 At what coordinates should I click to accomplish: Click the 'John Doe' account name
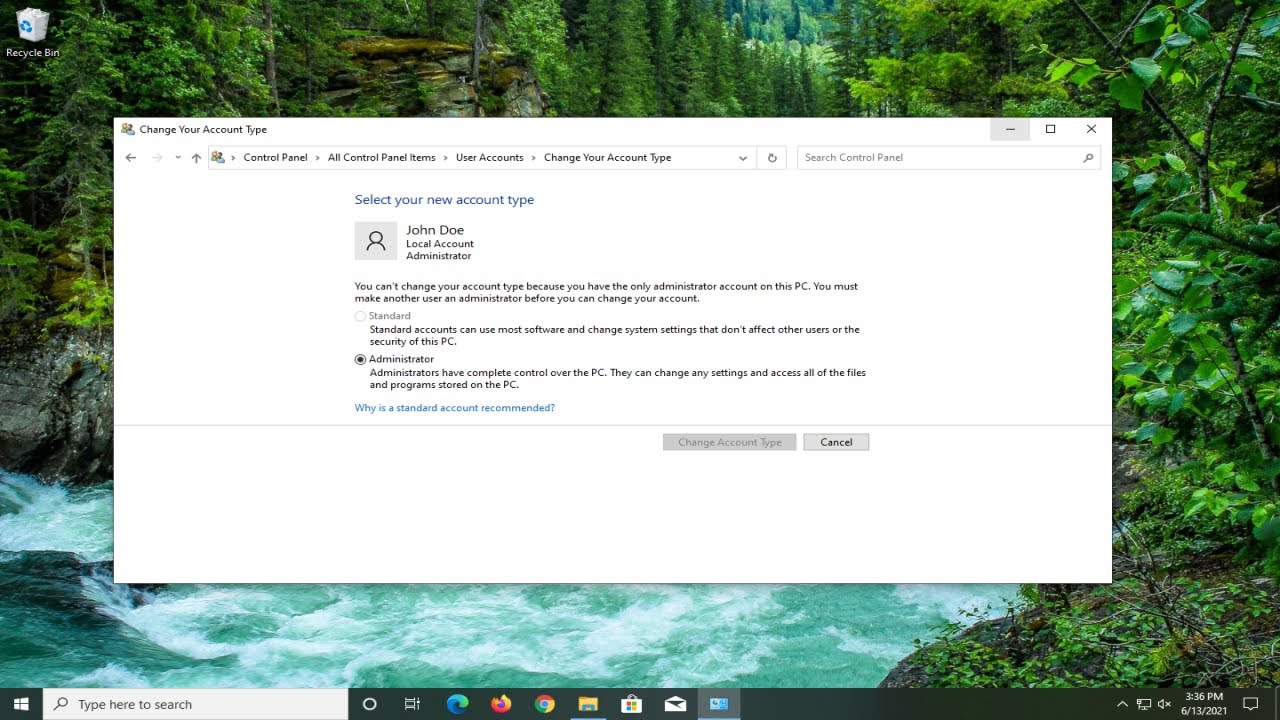coord(435,230)
